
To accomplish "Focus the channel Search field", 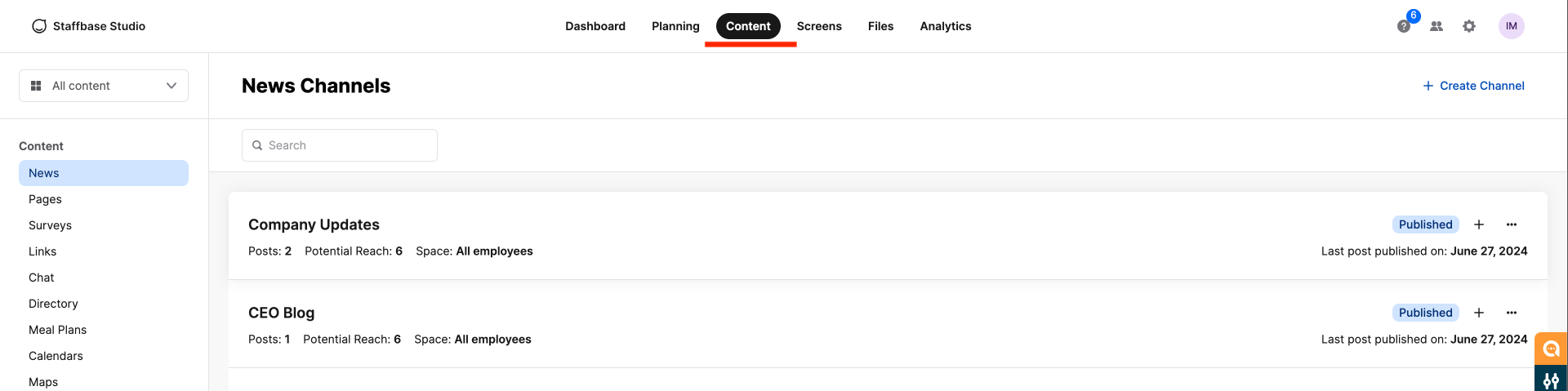I will [x=340, y=145].
